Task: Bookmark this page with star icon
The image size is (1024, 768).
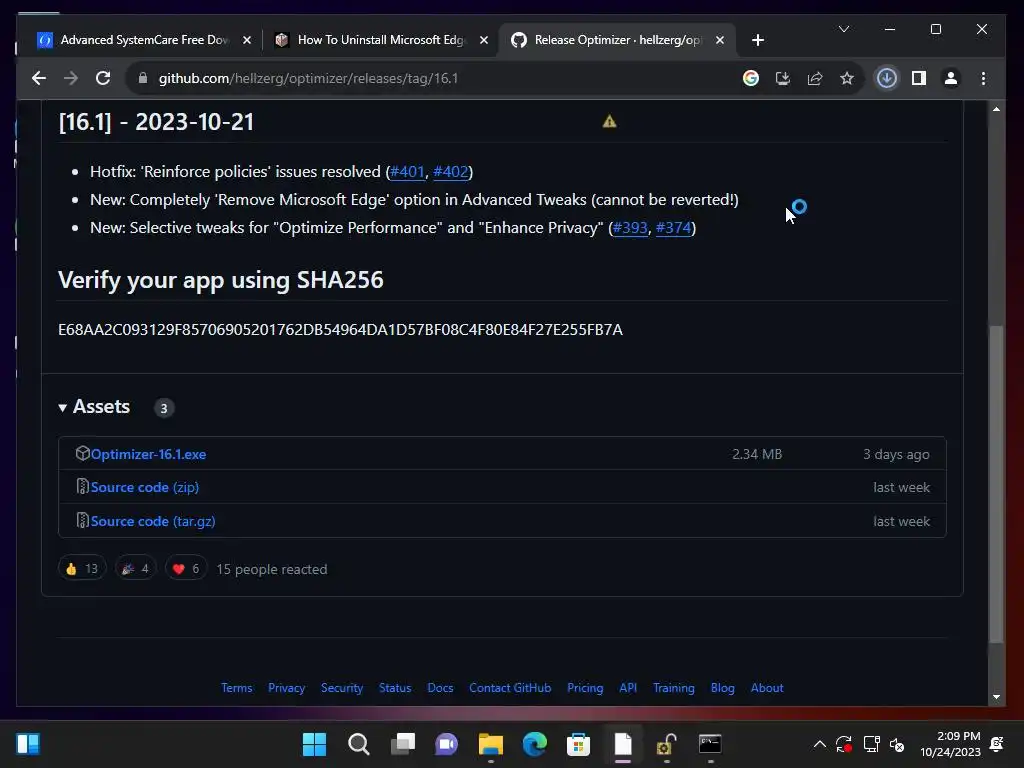Action: point(847,78)
